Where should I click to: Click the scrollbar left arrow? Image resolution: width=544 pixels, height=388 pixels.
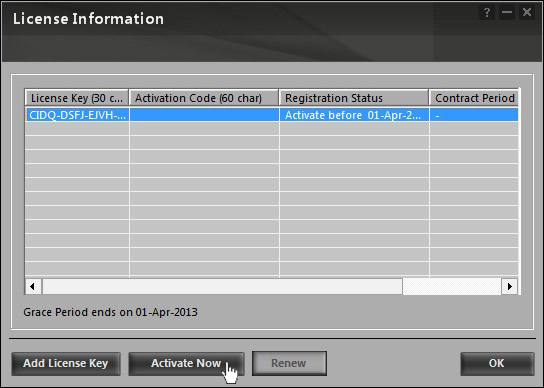33,287
